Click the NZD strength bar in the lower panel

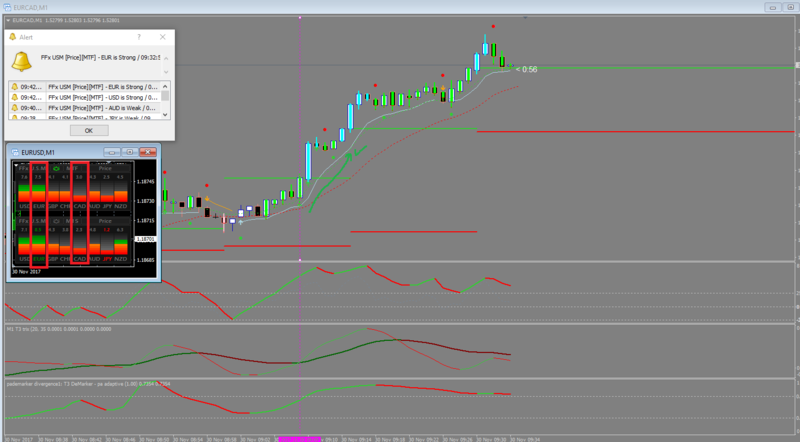(x=121, y=248)
